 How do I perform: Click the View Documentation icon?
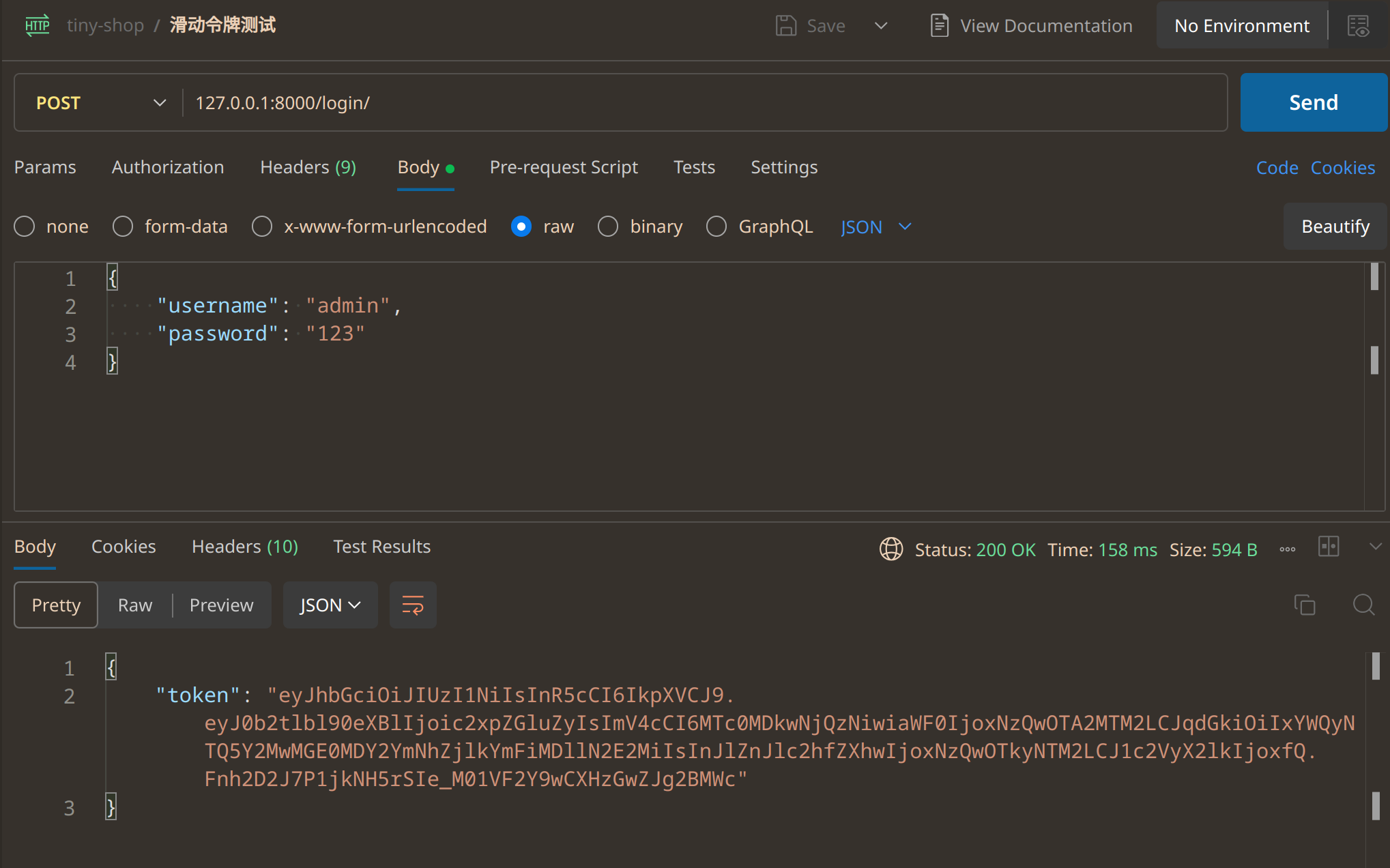(x=940, y=26)
